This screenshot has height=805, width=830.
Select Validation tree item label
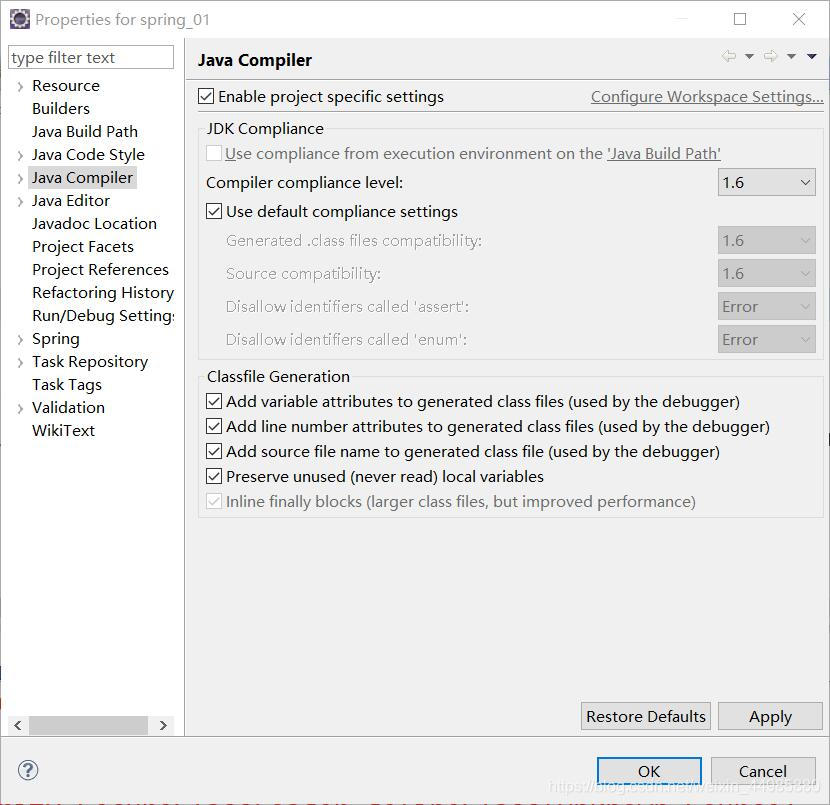[68, 408]
